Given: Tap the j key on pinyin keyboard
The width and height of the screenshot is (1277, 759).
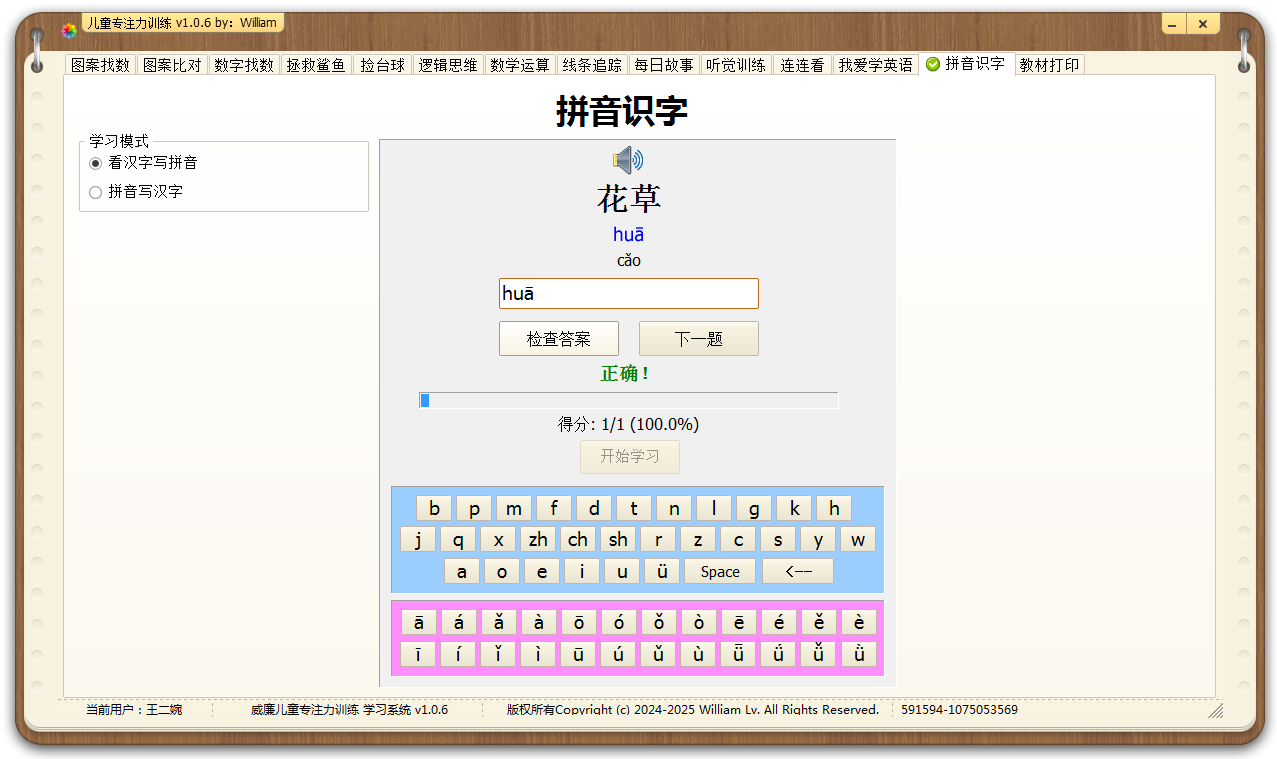Looking at the screenshot, I should click(x=418, y=539).
